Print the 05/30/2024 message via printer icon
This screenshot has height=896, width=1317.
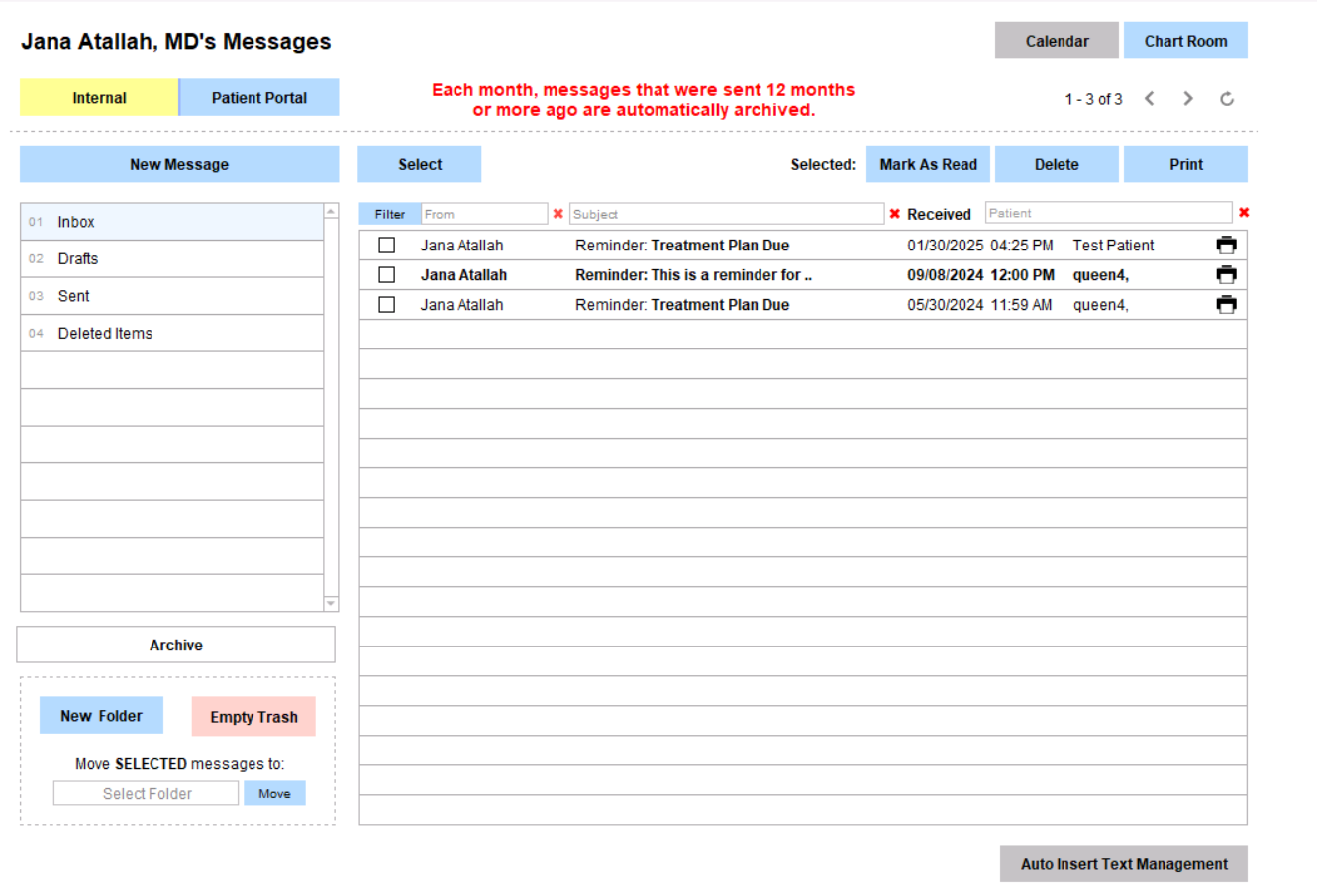(x=1226, y=305)
